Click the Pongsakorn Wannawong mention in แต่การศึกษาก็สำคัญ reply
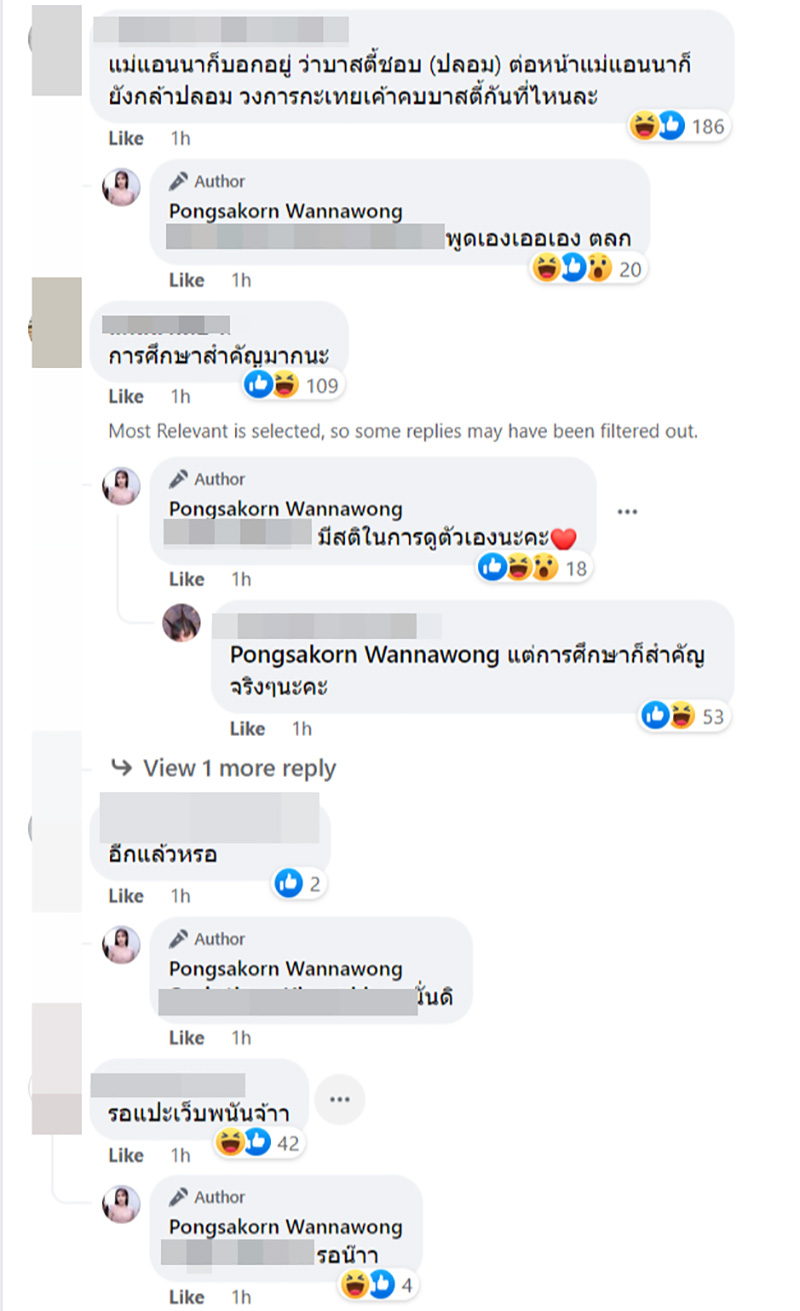 364,656
